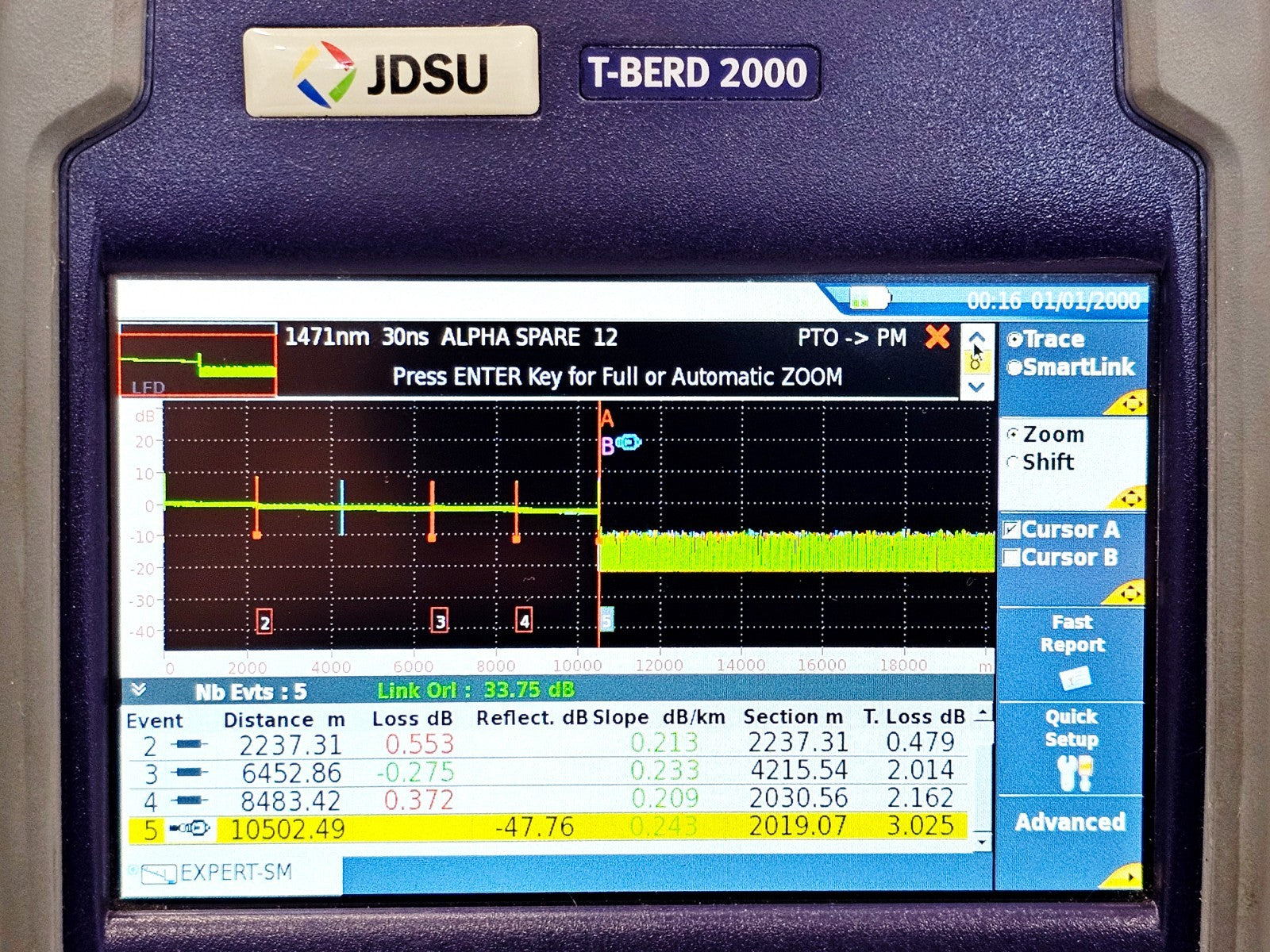Click the orange X close icon
Viewport: 1270px width, 952px height.
click(x=937, y=338)
